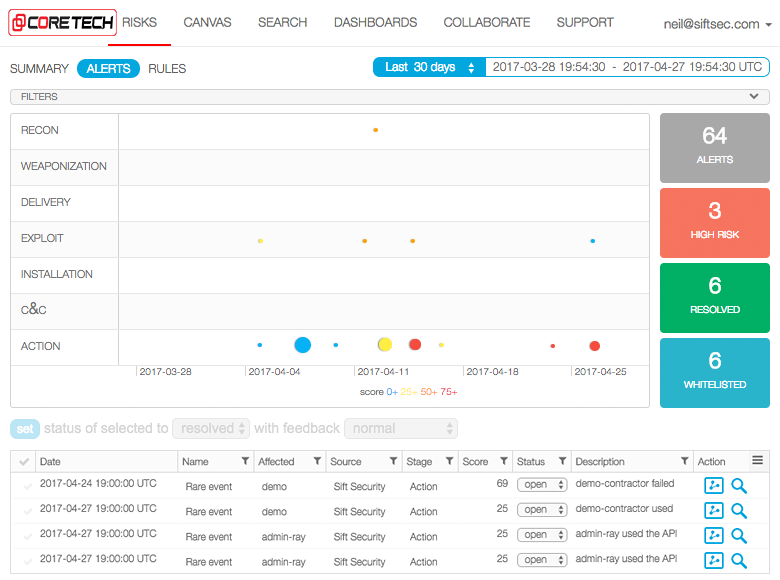This screenshot has height=580, width=780.
Task: Click the 64 ALERTS tile
Action: point(715,148)
